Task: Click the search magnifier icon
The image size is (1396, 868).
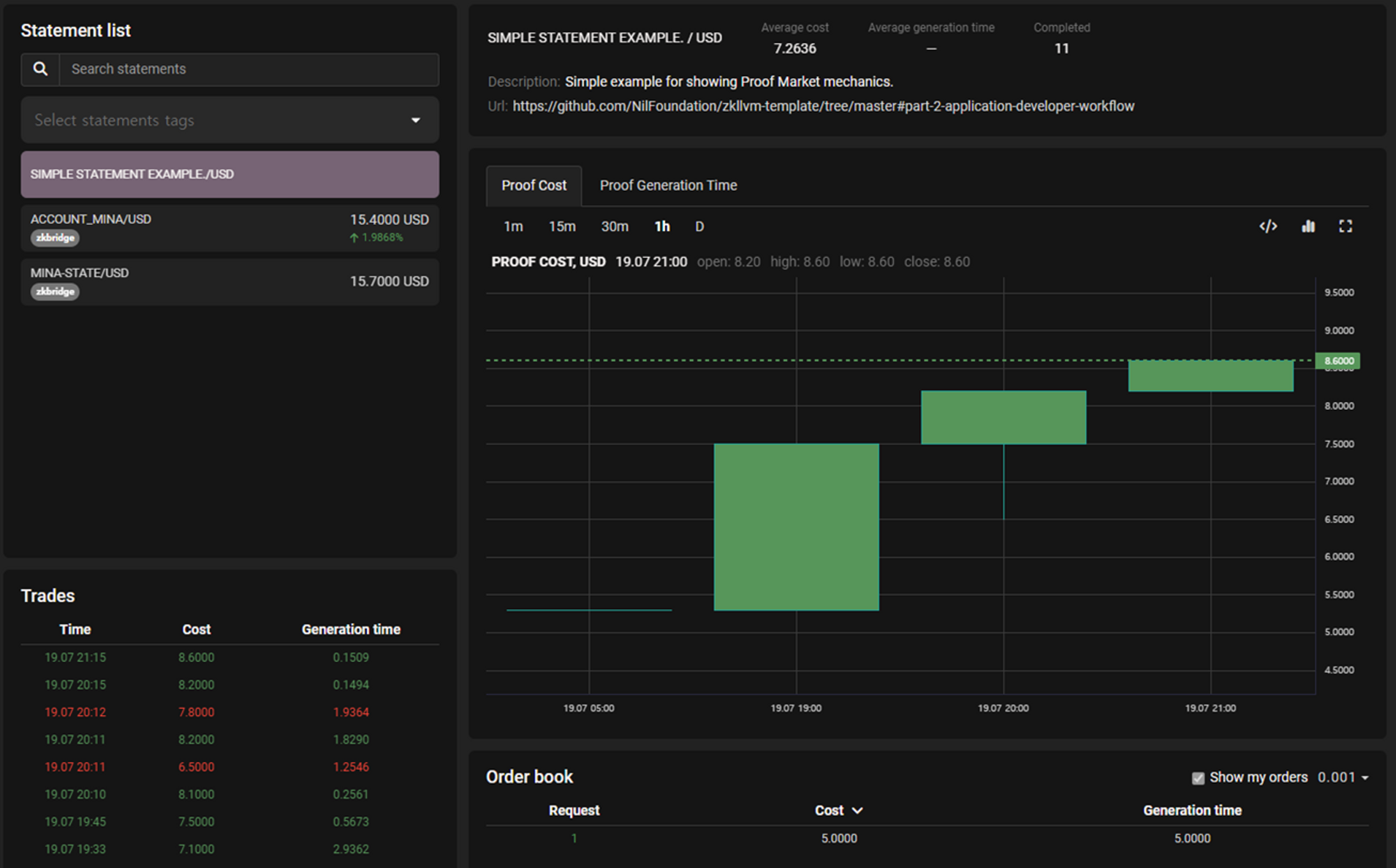Action: 40,69
